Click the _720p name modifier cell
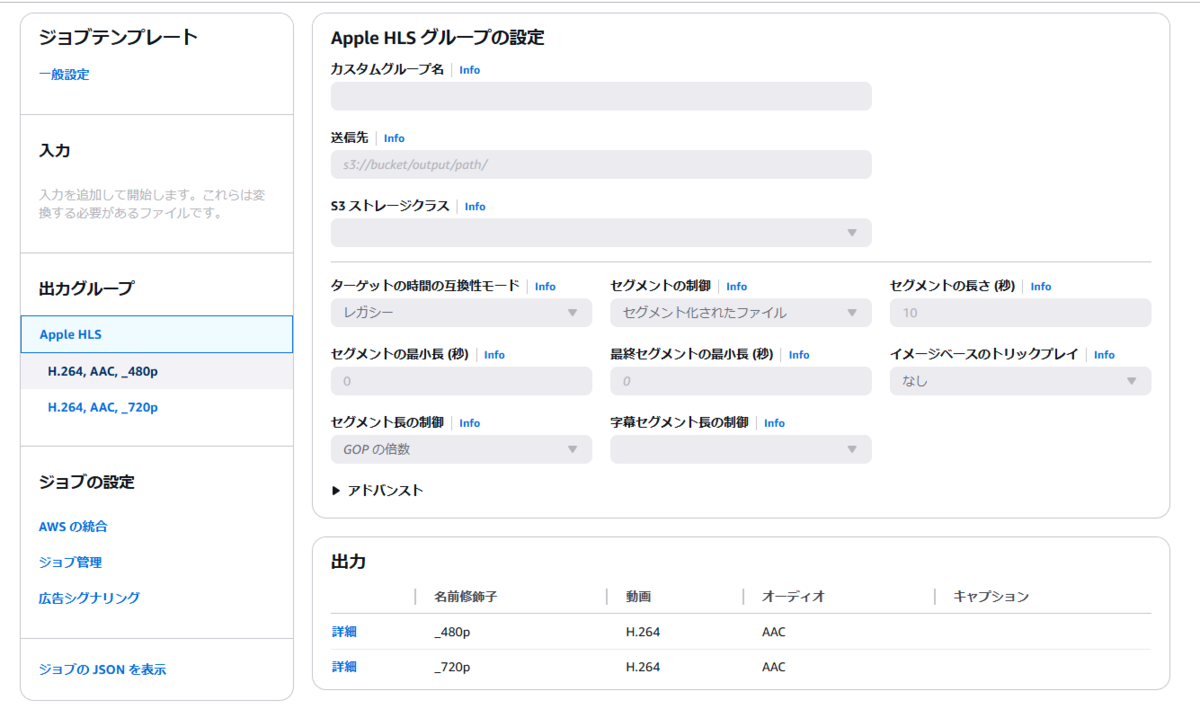Image resolution: width=1200 pixels, height=709 pixels. [452, 667]
